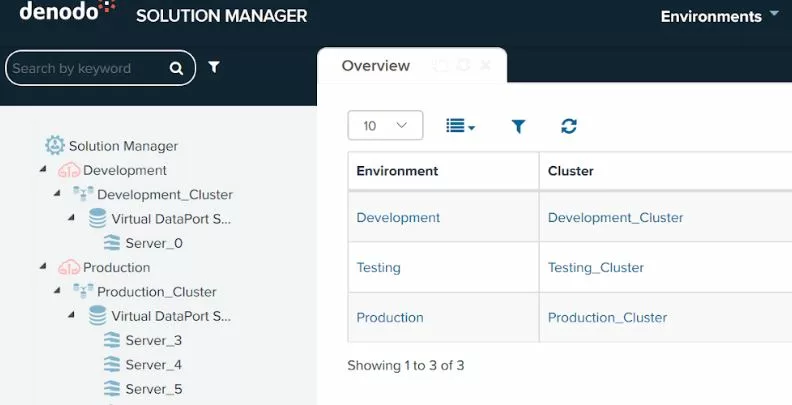Collapse Virtual DataPort under Development_Cluster
The height and width of the screenshot is (405, 792).
point(72,218)
